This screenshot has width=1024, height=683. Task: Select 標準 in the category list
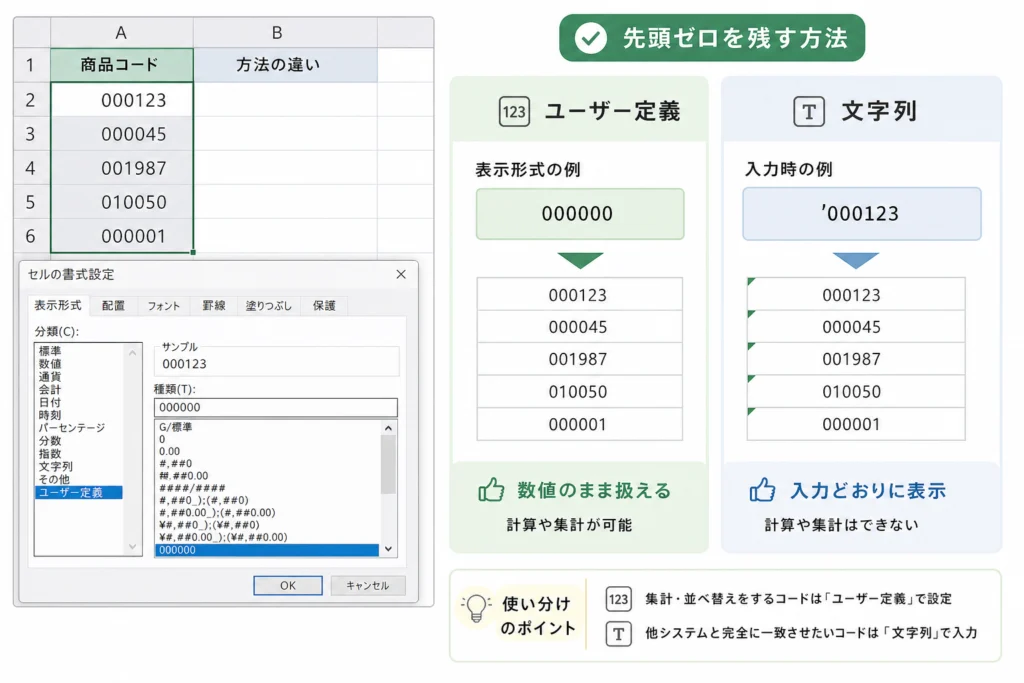coord(50,351)
